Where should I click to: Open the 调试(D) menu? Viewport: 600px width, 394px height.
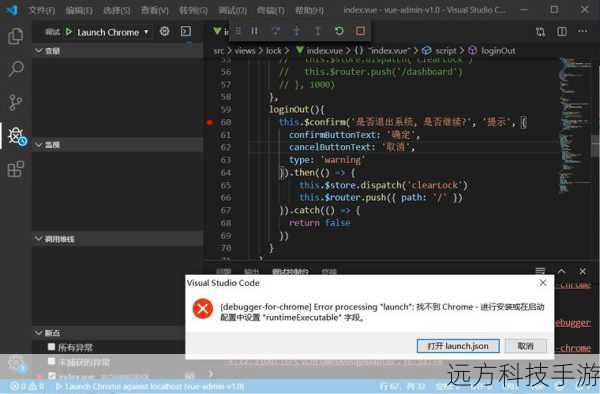click(232, 10)
